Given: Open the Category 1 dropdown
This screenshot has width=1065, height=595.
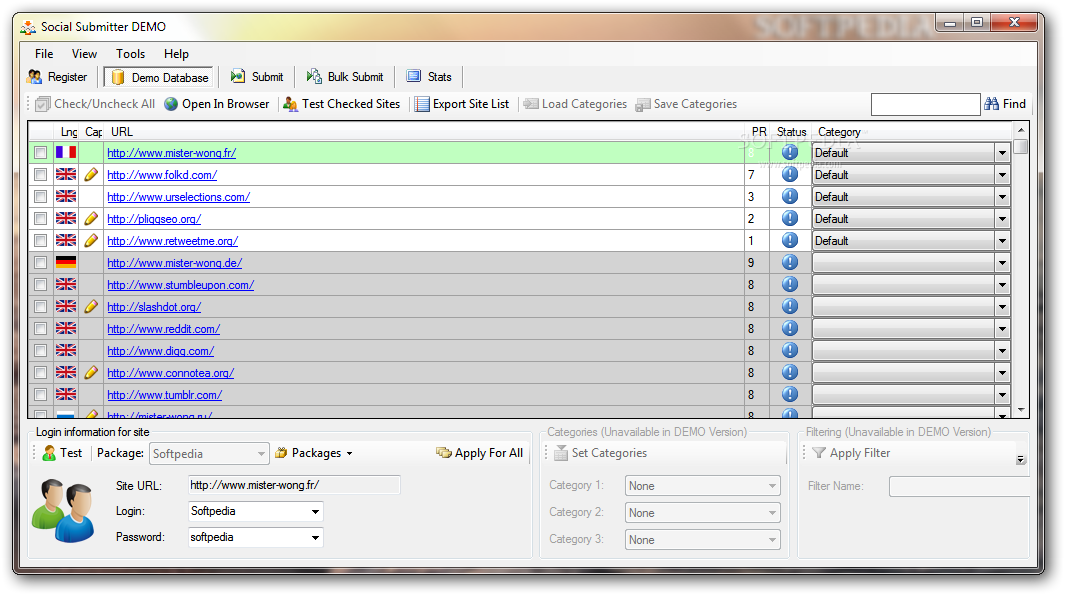Looking at the screenshot, I should [702, 486].
